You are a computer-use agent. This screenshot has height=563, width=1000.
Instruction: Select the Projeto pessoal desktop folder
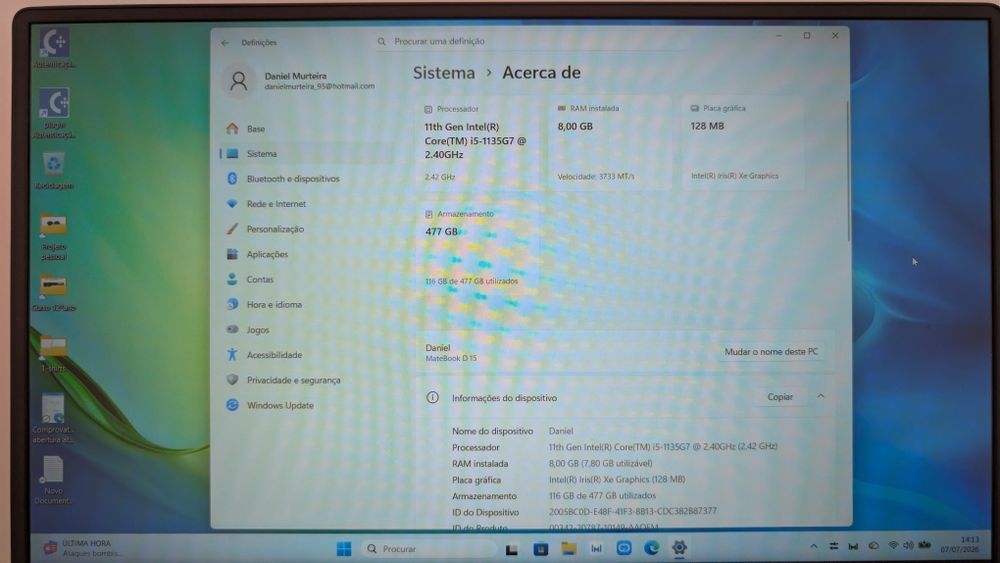[54, 237]
